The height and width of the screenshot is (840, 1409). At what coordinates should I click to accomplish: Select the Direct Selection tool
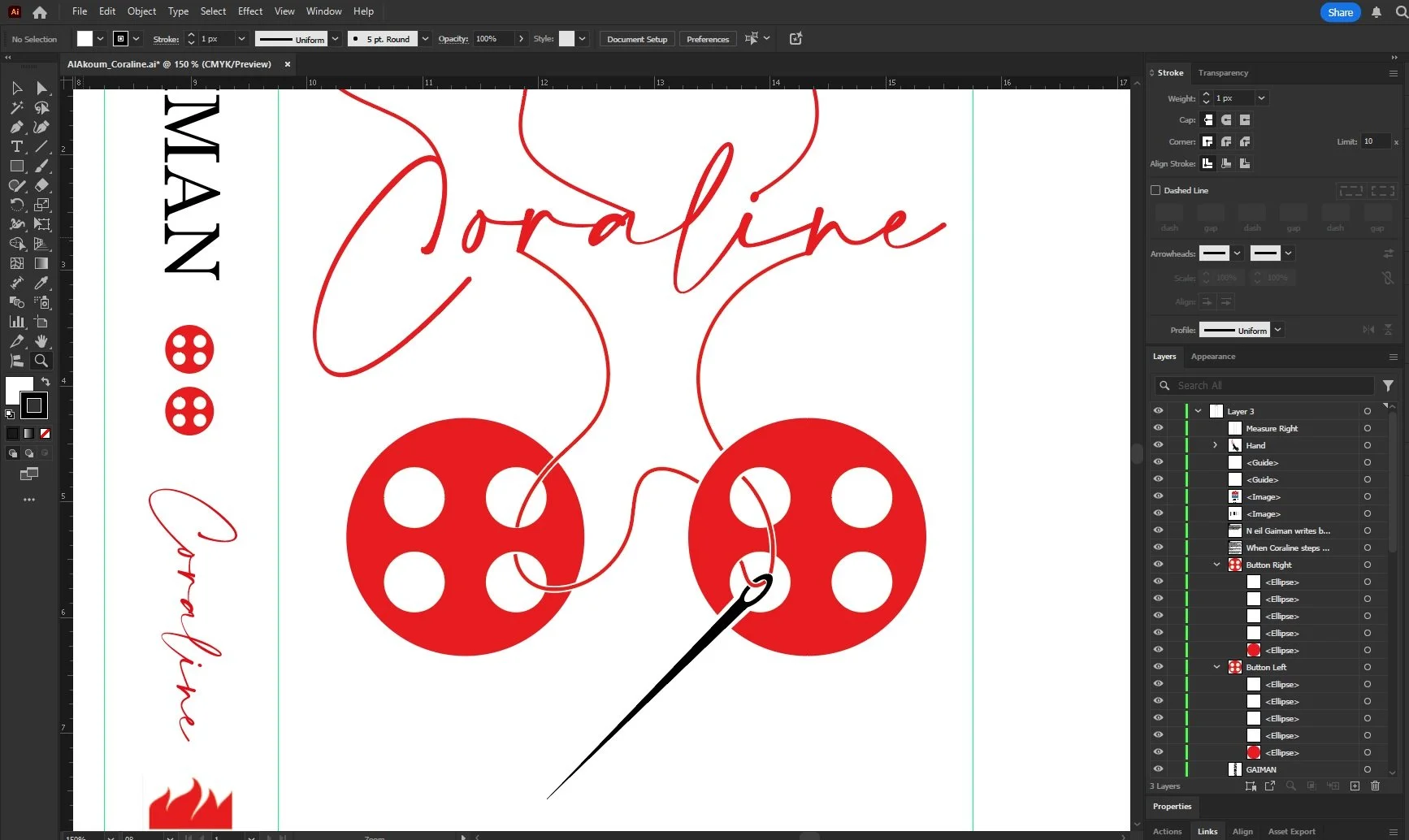click(41, 89)
